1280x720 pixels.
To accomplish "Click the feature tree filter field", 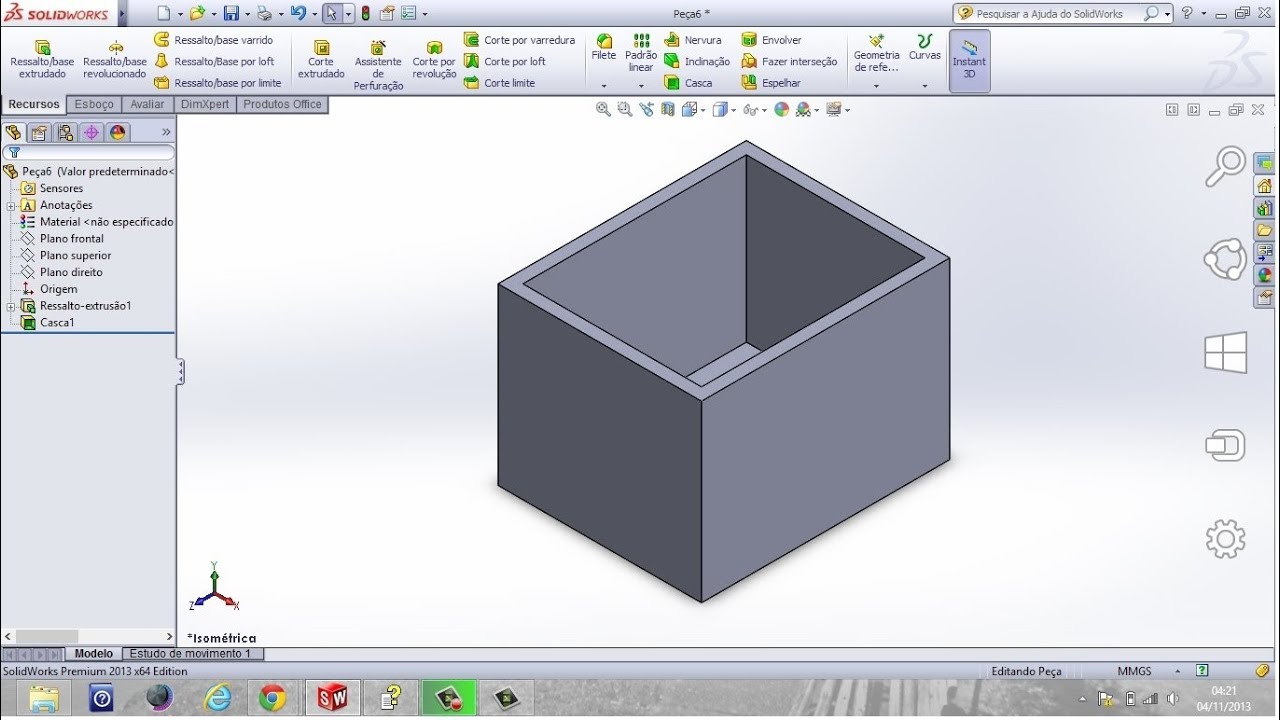I will pyautogui.click(x=89, y=153).
